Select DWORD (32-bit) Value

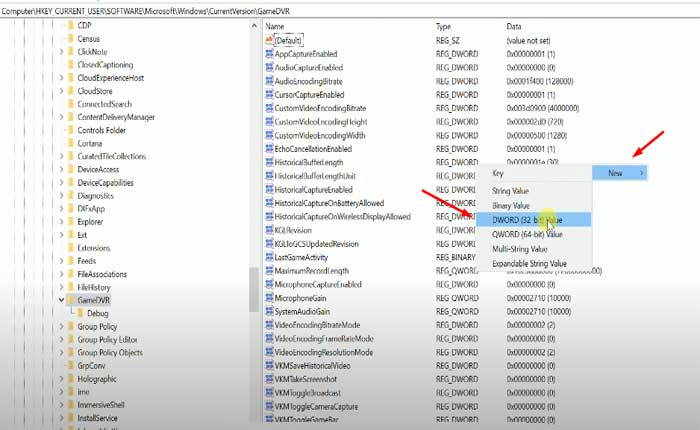tap(534, 220)
